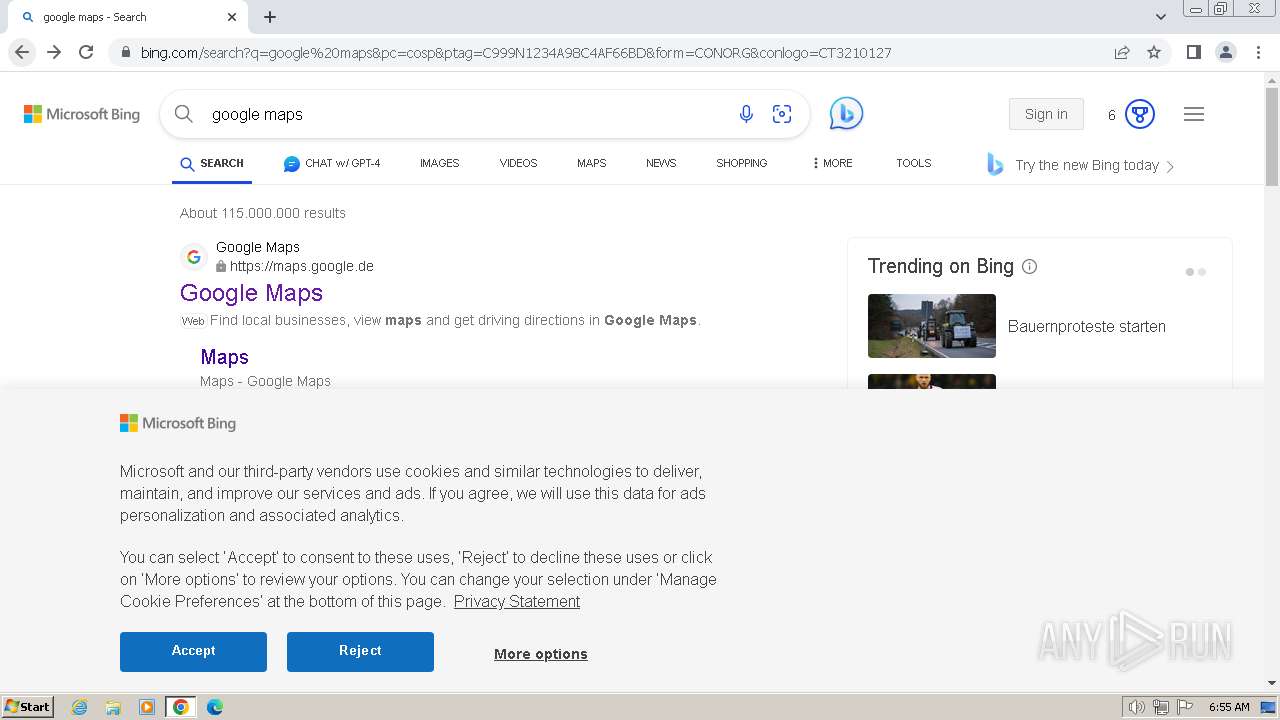Open the Windows Start button

pyautogui.click(x=28, y=706)
